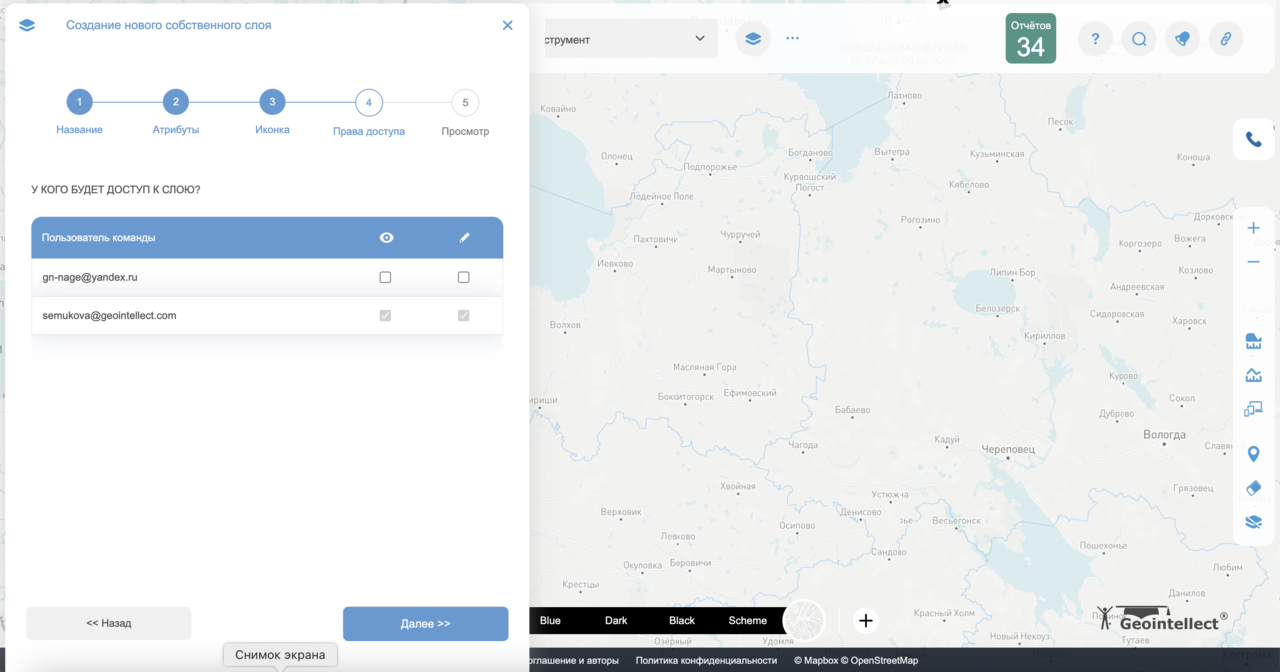Click the paperclip link icon top right

[x=1226, y=38]
